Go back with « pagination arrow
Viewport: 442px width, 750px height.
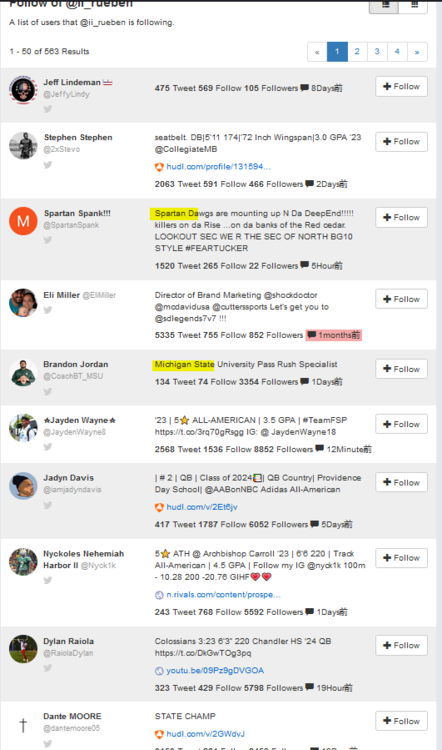click(x=317, y=52)
